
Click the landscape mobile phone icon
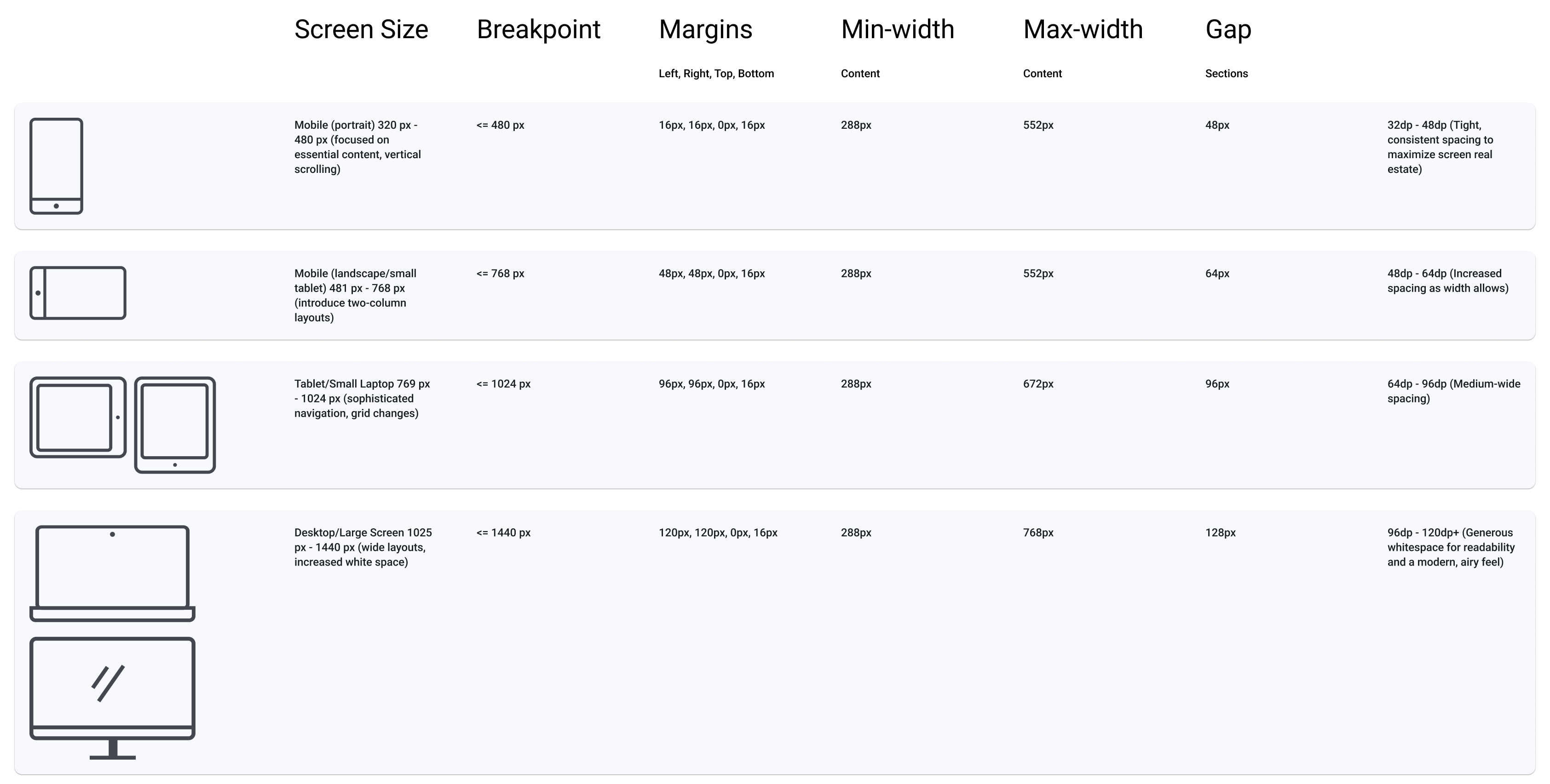pos(78,293)
